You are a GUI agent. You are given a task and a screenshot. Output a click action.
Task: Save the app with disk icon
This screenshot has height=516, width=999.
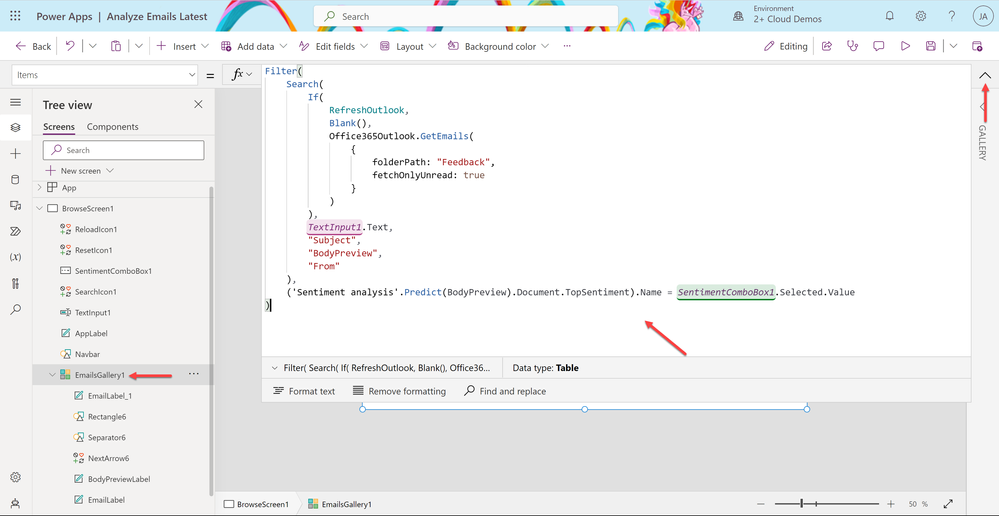pyautogui.click(x=931, y=46)
